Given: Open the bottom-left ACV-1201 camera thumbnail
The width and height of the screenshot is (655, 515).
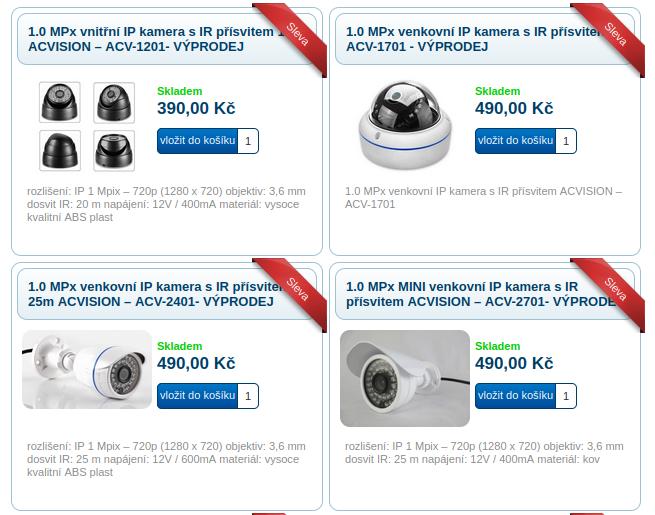Looking at the screenshot, I should tap(60, 150).
